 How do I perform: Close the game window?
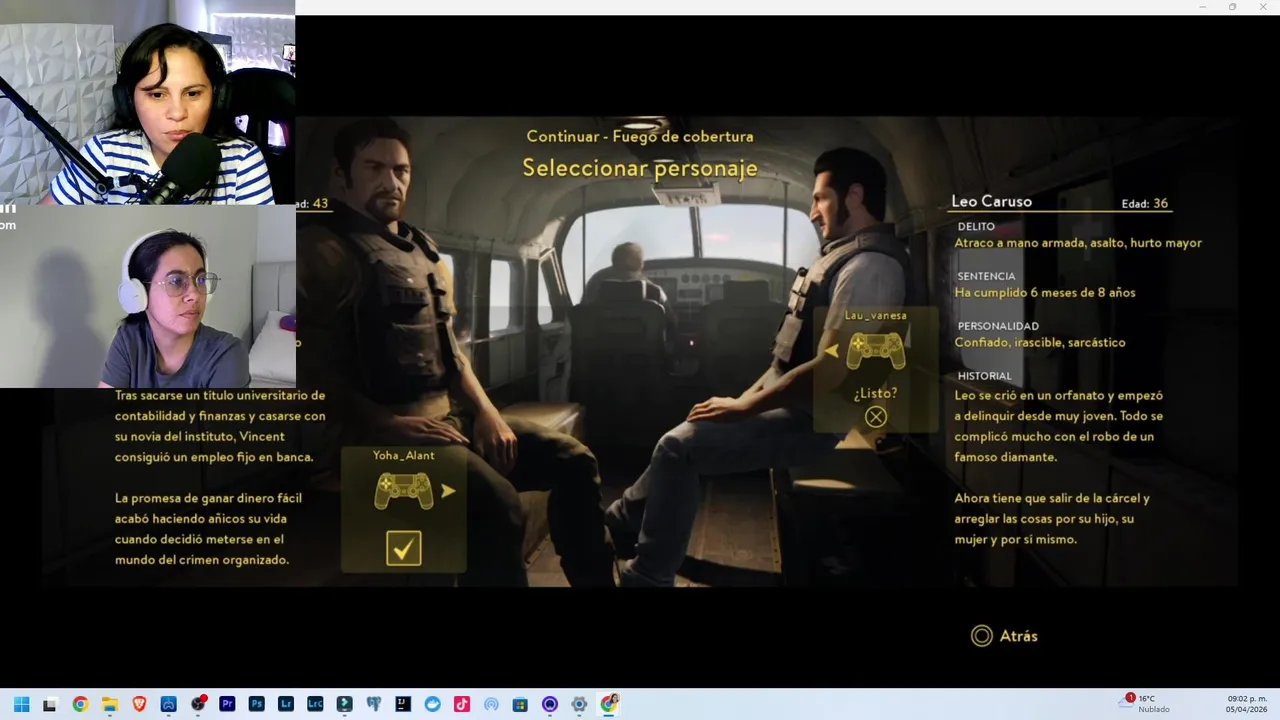(1262, 7)
